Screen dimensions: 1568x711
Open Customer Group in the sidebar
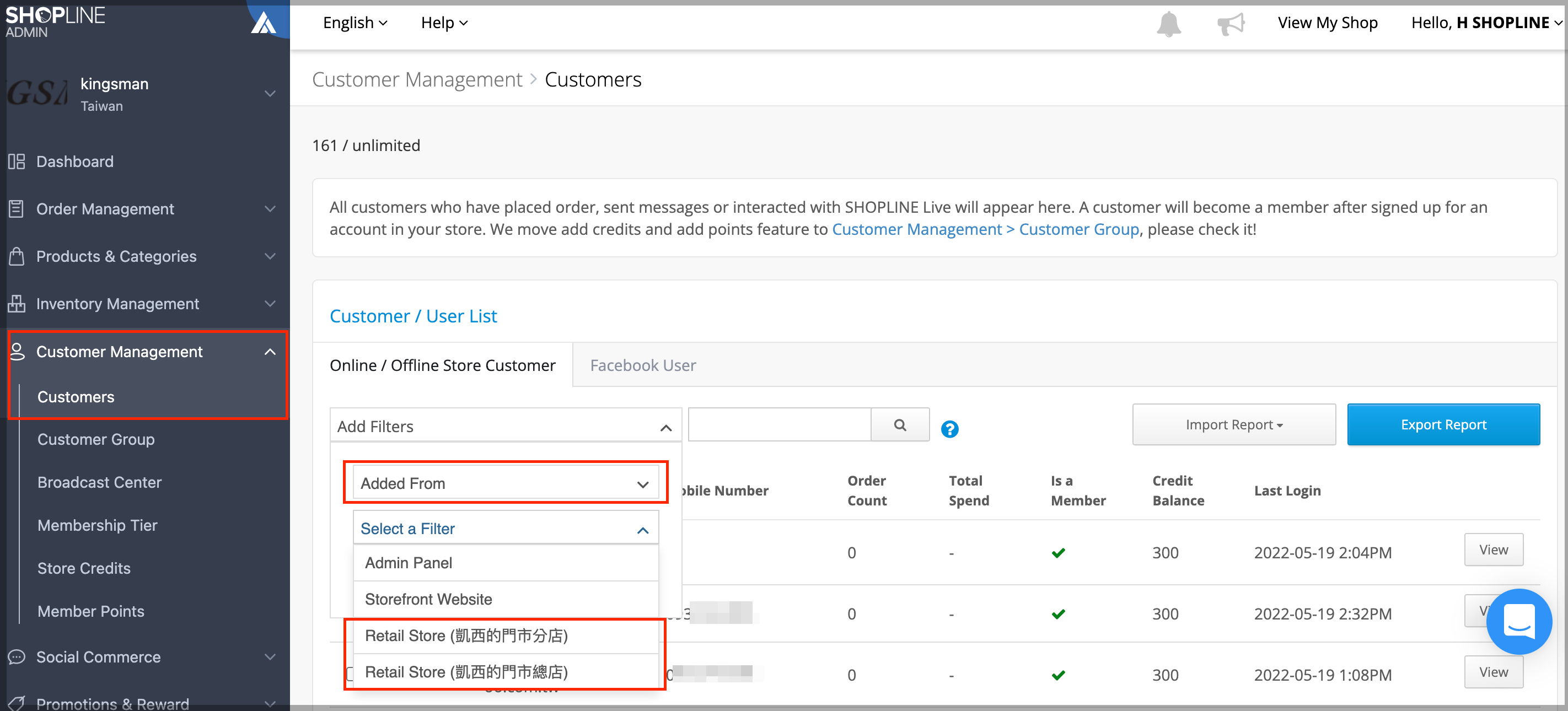point(95,439)
